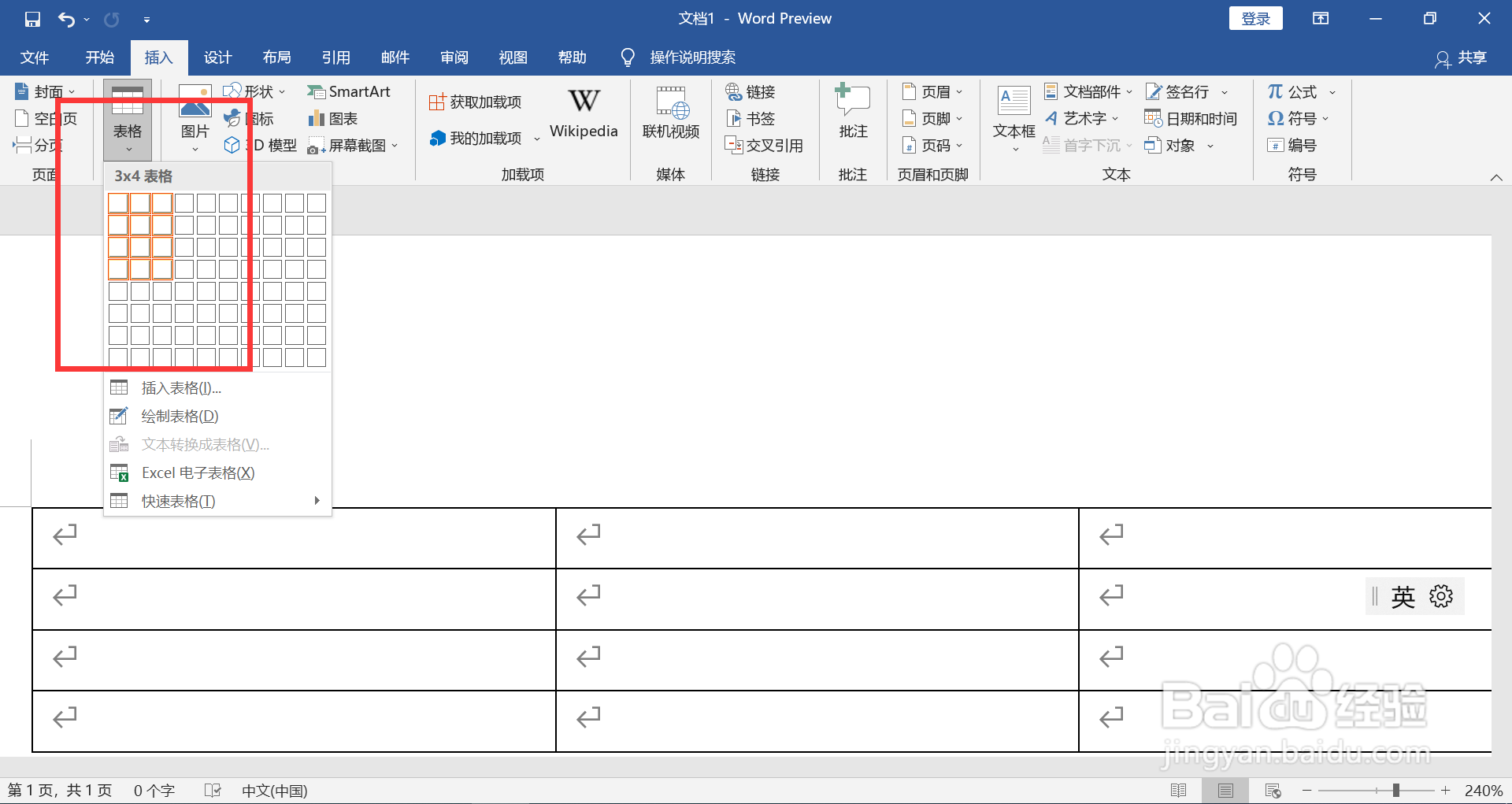Expand the 快速表格(T) submenu
Image resolution: width=1512 pixels, height=804 pixels.
click(x=217, y=502)
